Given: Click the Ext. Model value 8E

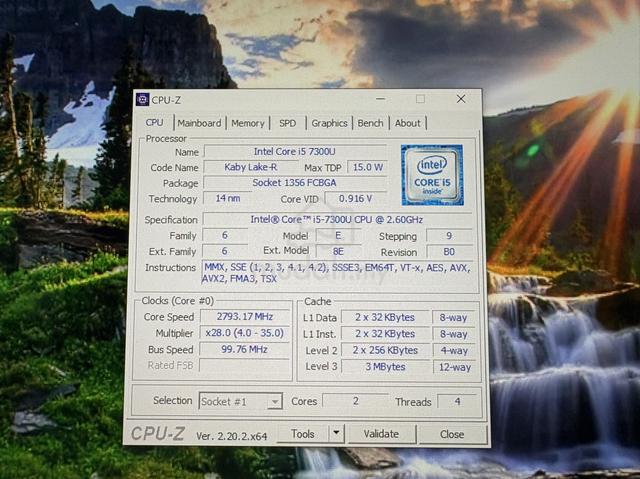Looking at the screenshot, I should 338,252.
